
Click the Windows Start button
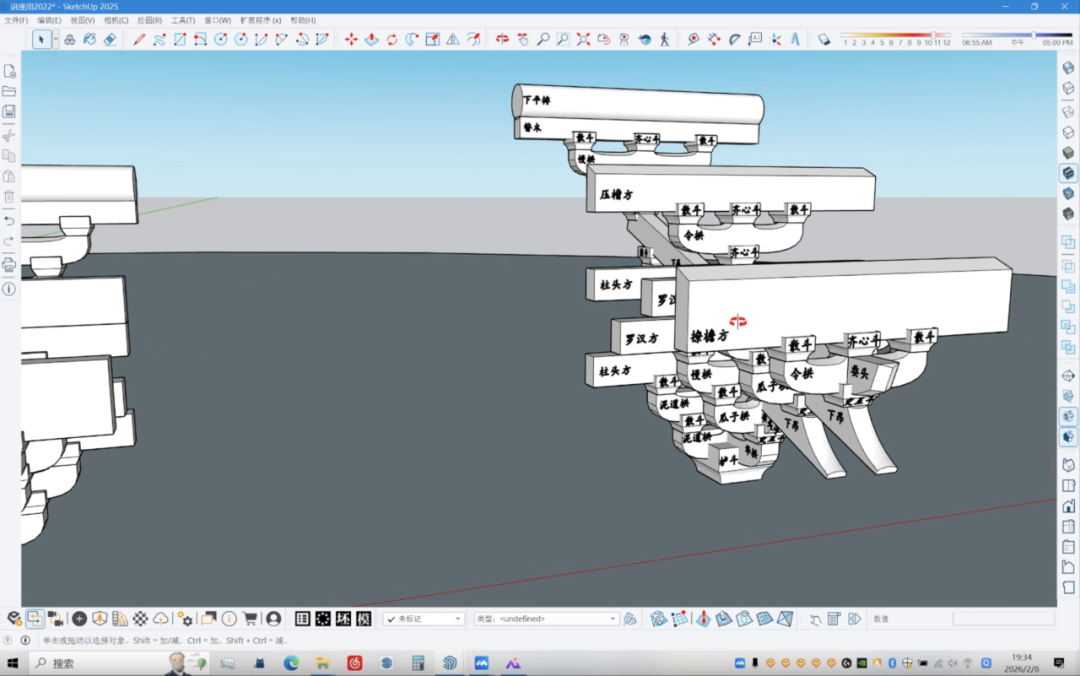[12, 663]
